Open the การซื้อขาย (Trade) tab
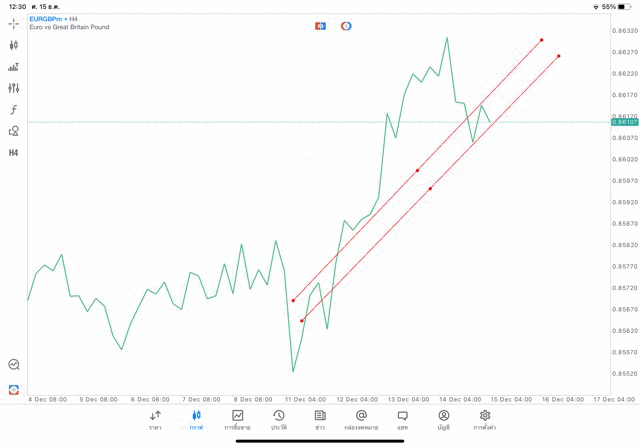640x447 pixels. [237, 420]
